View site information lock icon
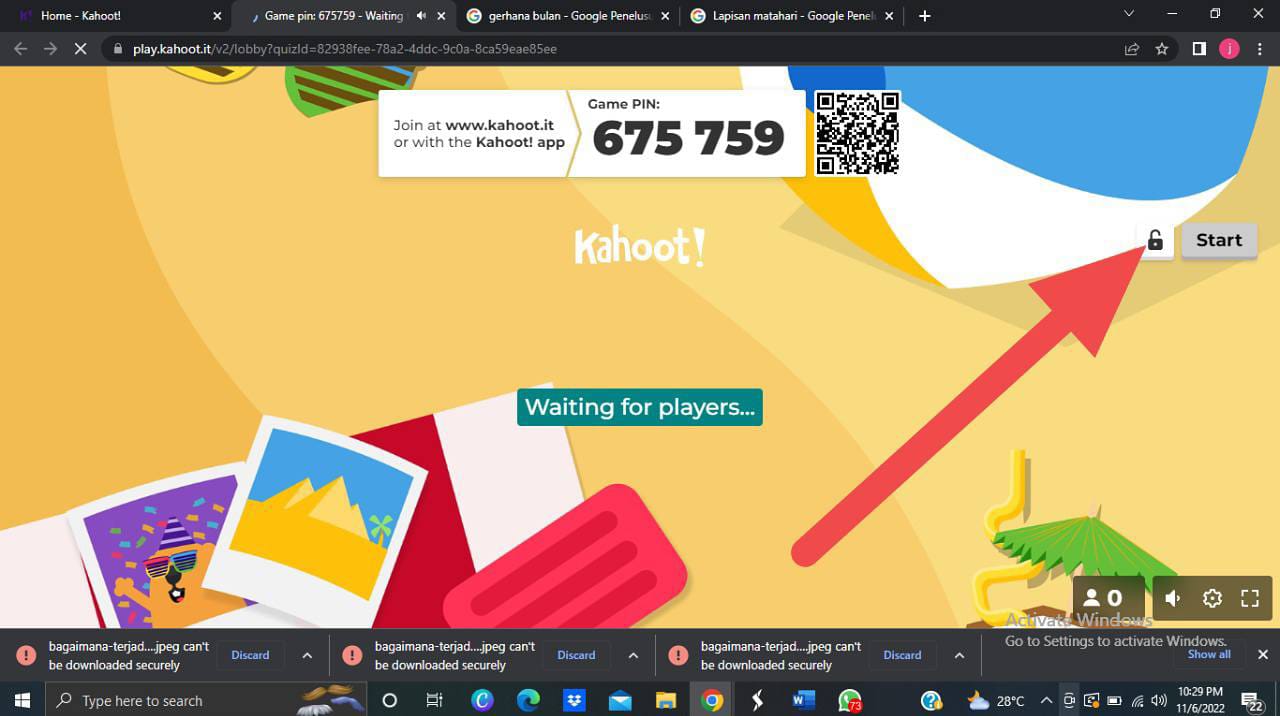Image resolution: width=1280 pixels, height=716 pixels. (x=118, y=49)
